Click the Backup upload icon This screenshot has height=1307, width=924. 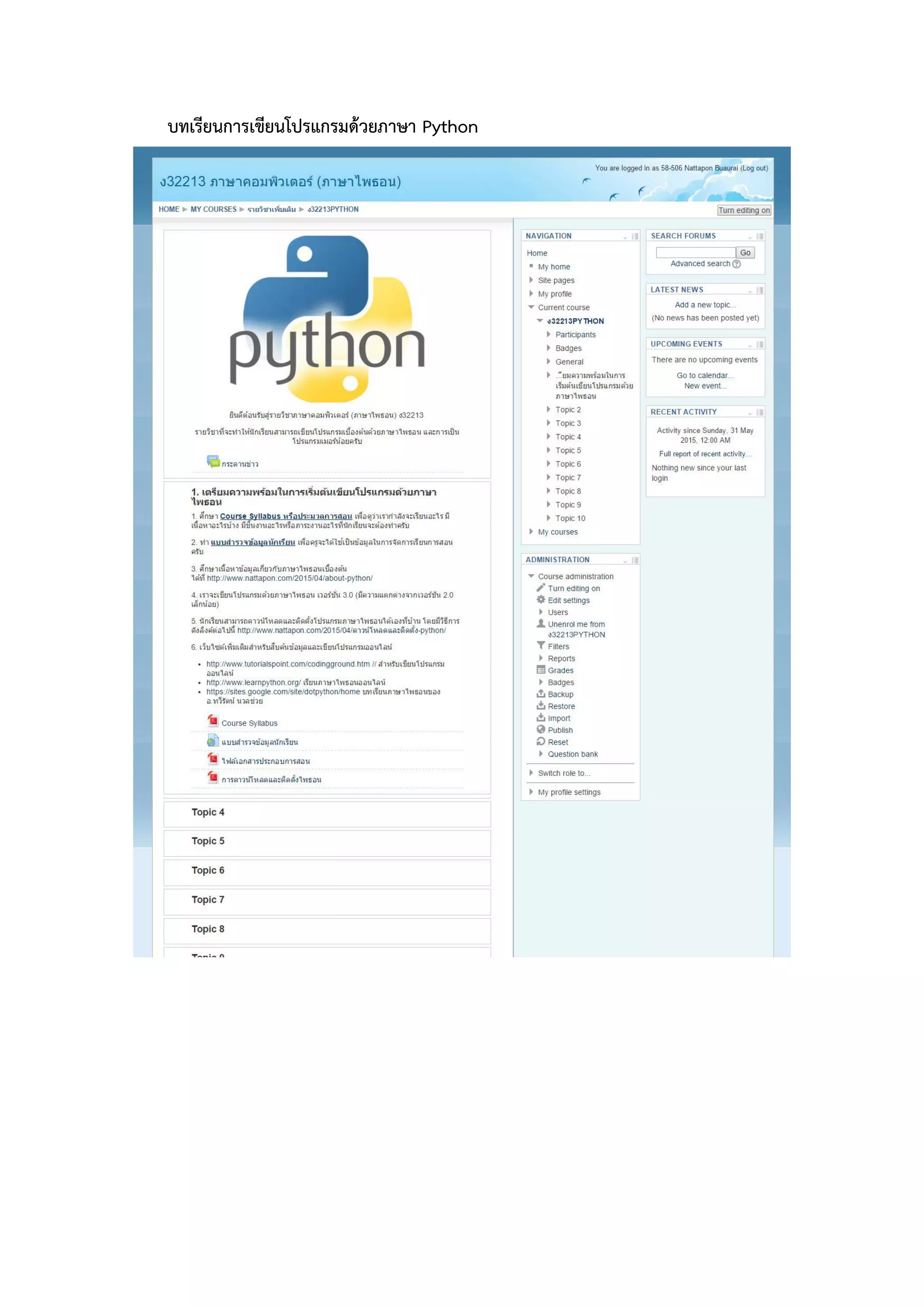point(541,693)
